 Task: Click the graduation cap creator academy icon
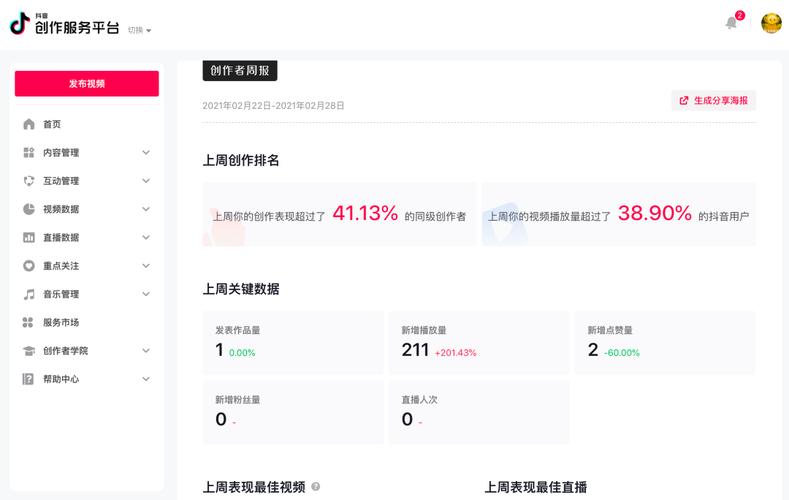click(29, 351)
